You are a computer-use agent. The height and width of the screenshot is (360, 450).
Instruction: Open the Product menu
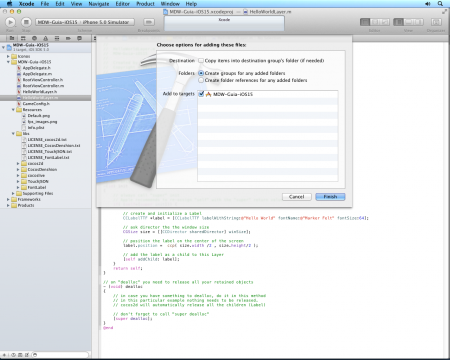click(145, 4)
